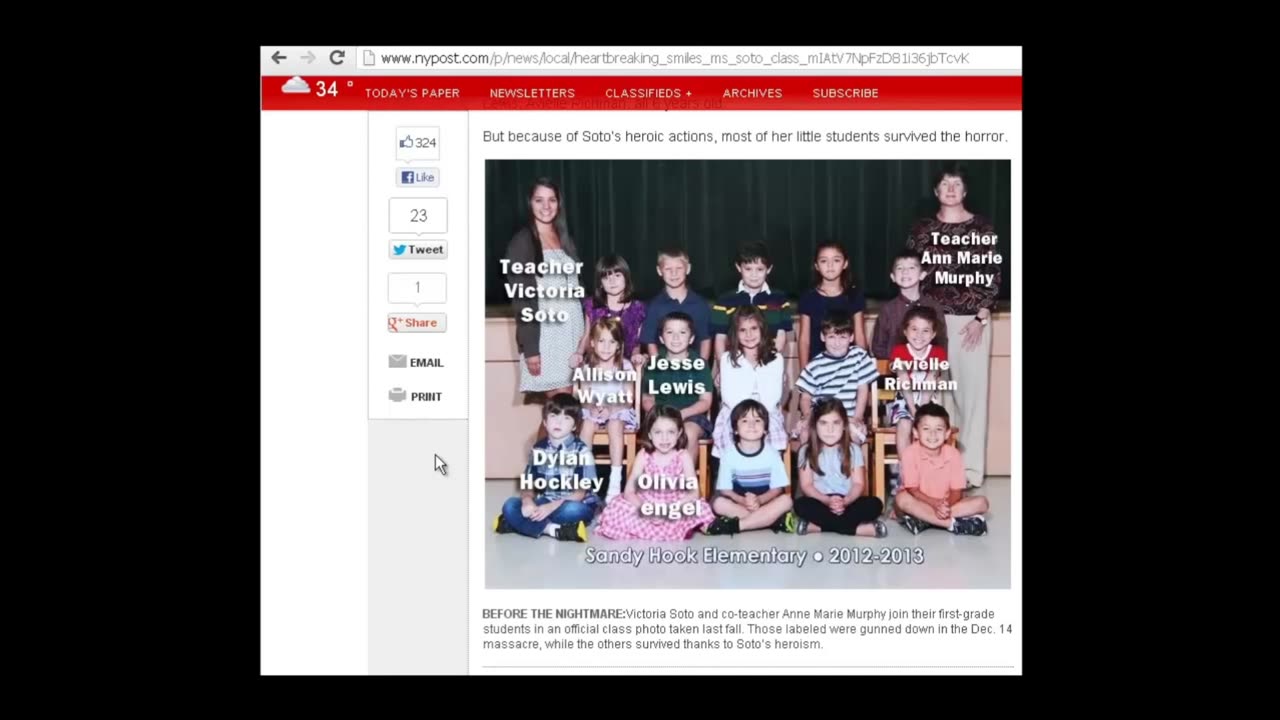Image resolution: width=1280 pixels, height=720 pixels.
Task: Open the Sandy Hook class photo
Action: click(x=747, y=374)
